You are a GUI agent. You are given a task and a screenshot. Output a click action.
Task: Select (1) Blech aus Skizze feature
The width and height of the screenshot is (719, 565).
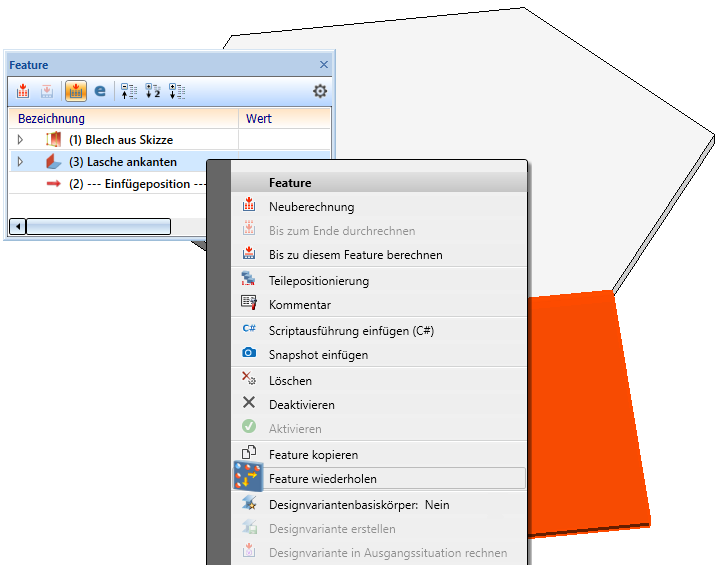click(121, 139)
